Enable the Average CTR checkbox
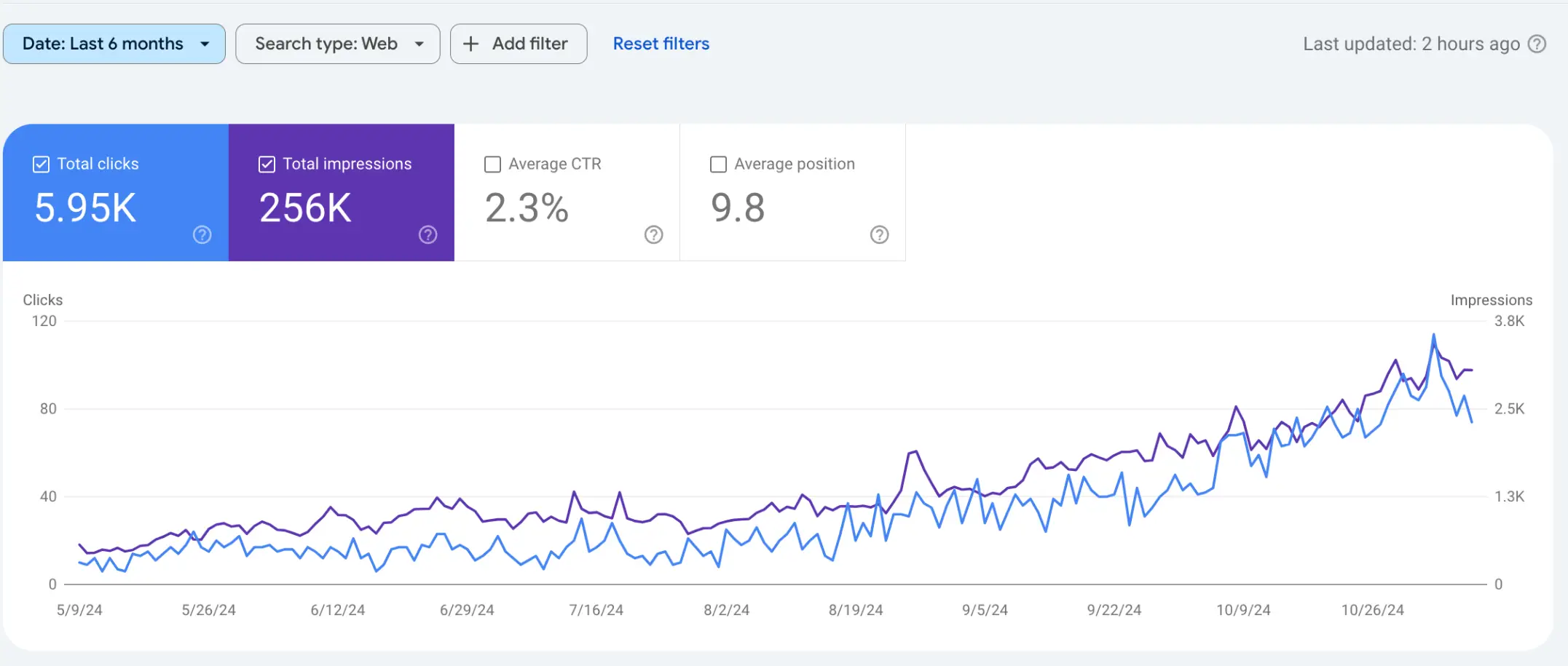The image size is (1568, 666). [x=493, y=164]
